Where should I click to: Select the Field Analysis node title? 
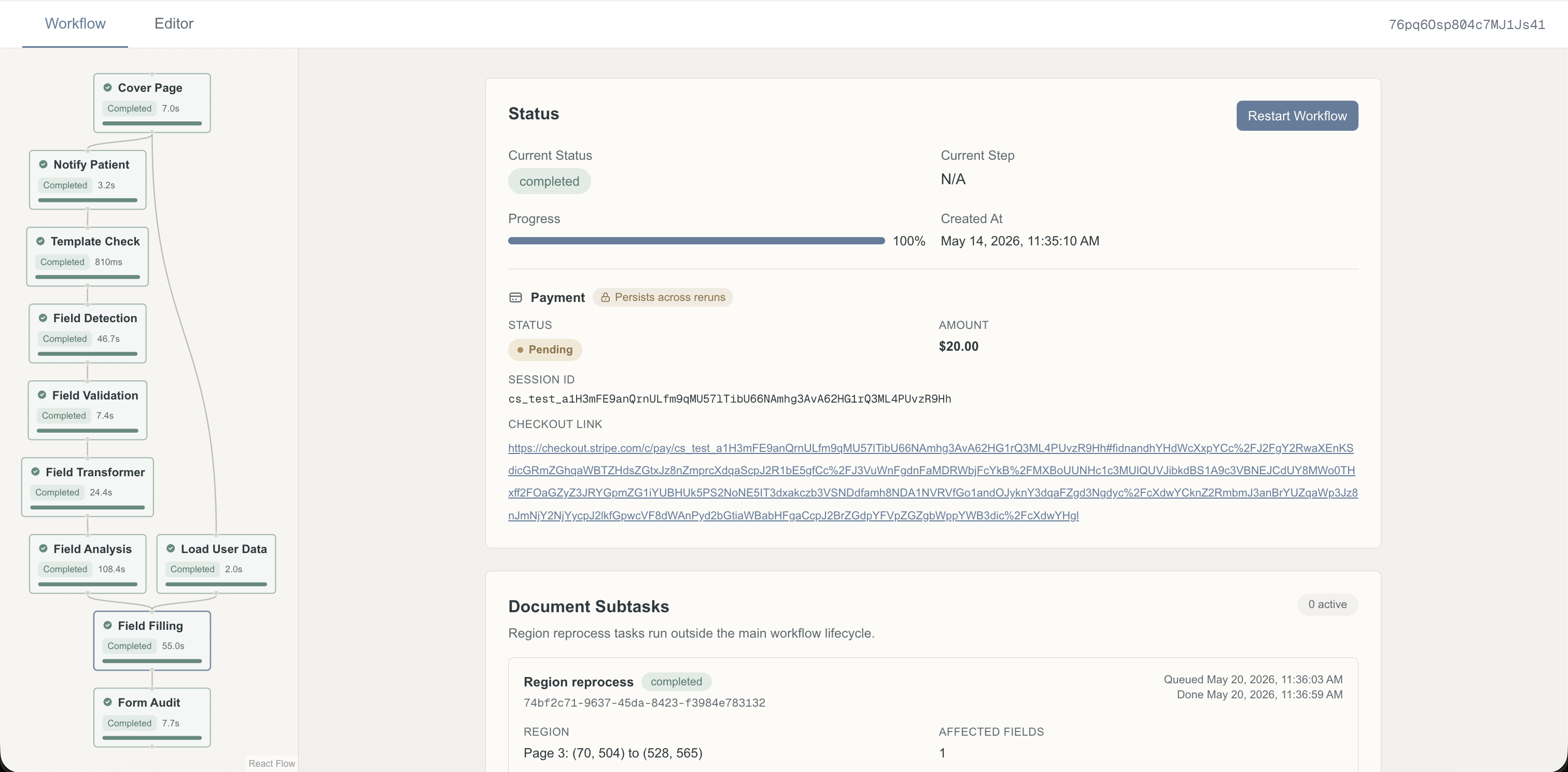92,548
